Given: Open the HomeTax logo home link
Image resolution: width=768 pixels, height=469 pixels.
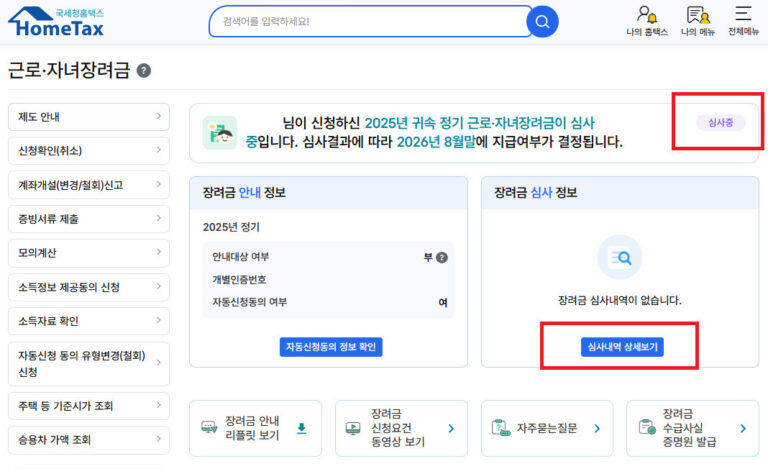Looking at the screenshot, I should click(x=56, y=22).
